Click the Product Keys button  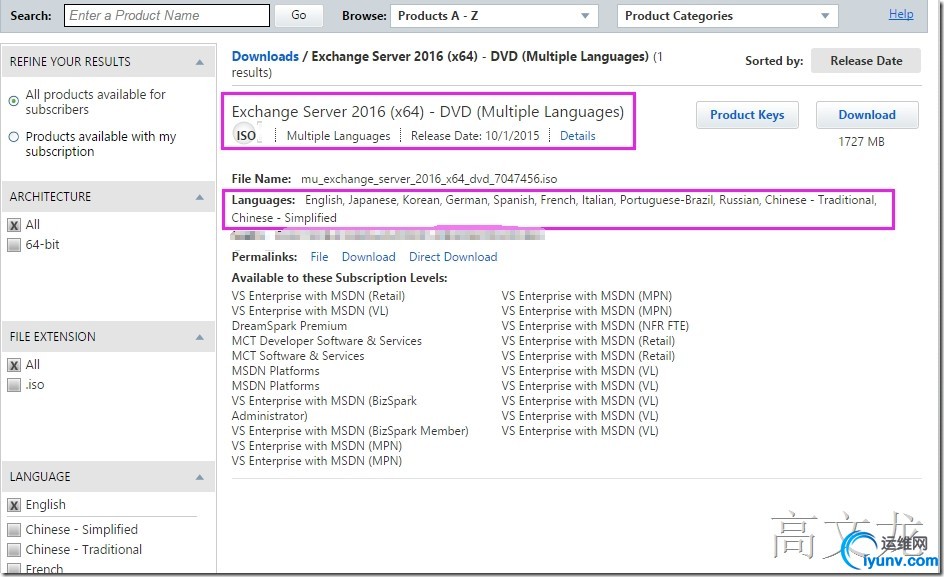coord(747,114)
